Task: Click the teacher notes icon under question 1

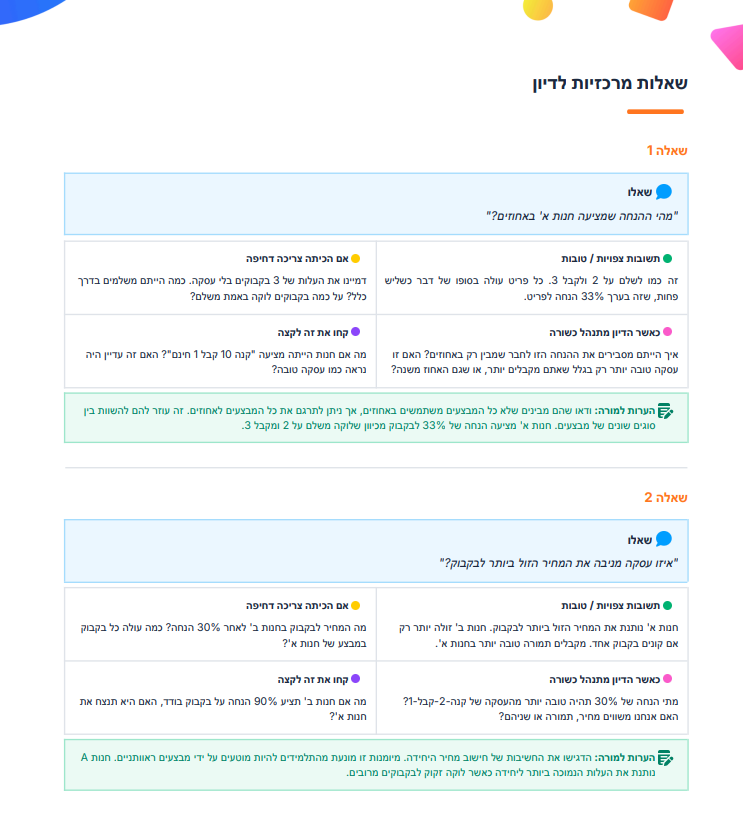Action: tap(666, 411)
